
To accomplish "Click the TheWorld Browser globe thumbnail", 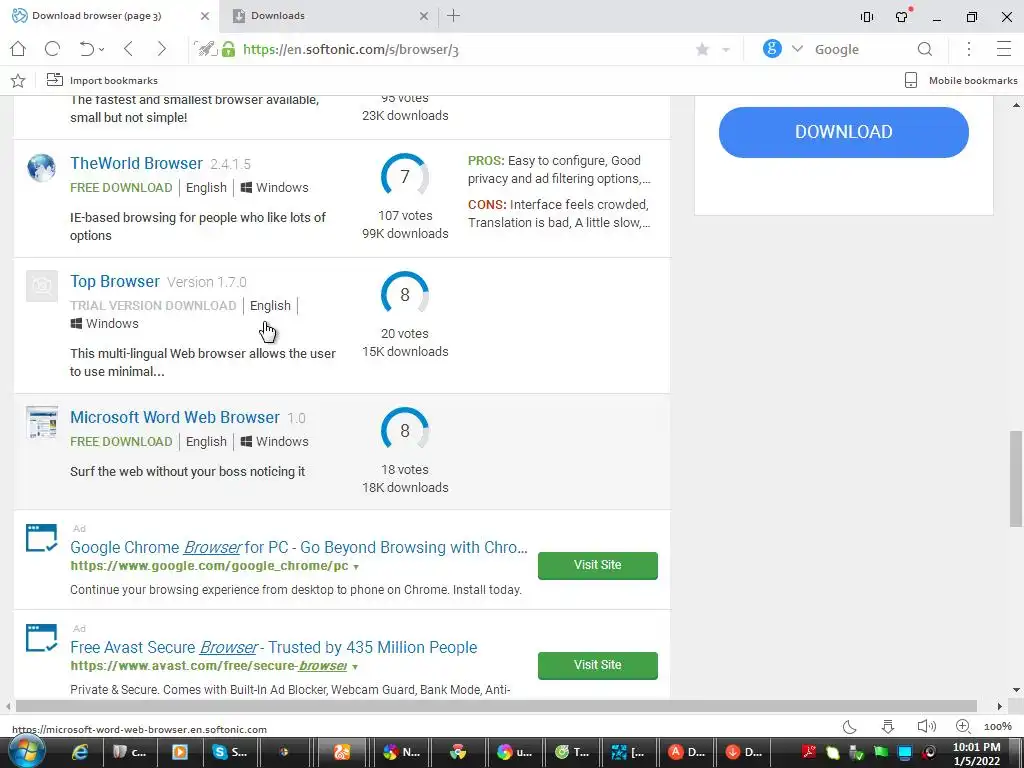I will tap(41, 168).
